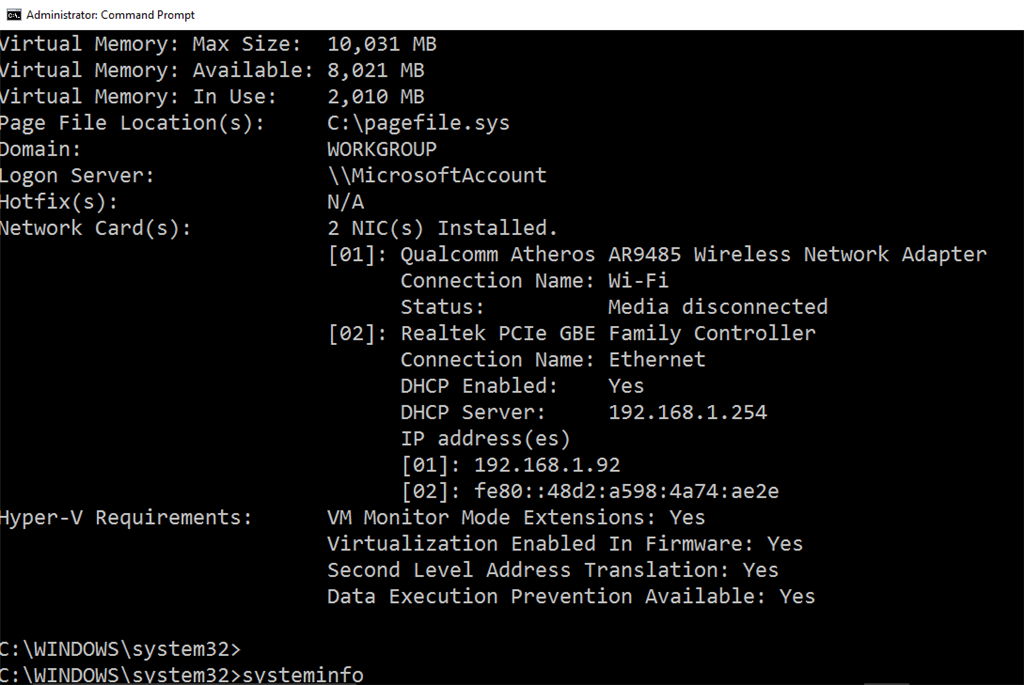Click the C:\pagefile.sys location text

[x=418, y=123]
